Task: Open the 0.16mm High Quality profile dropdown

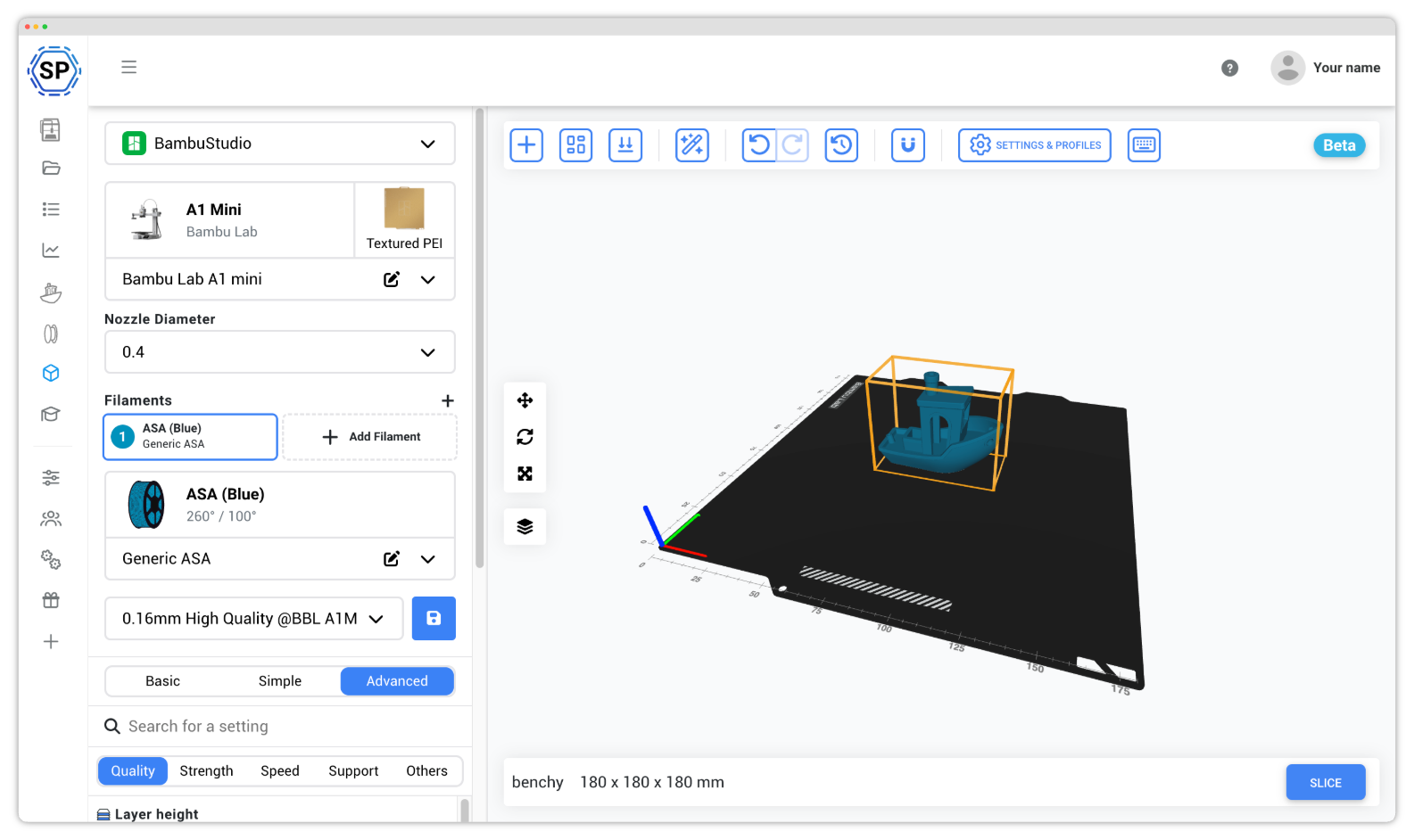Action: point(254,619)
